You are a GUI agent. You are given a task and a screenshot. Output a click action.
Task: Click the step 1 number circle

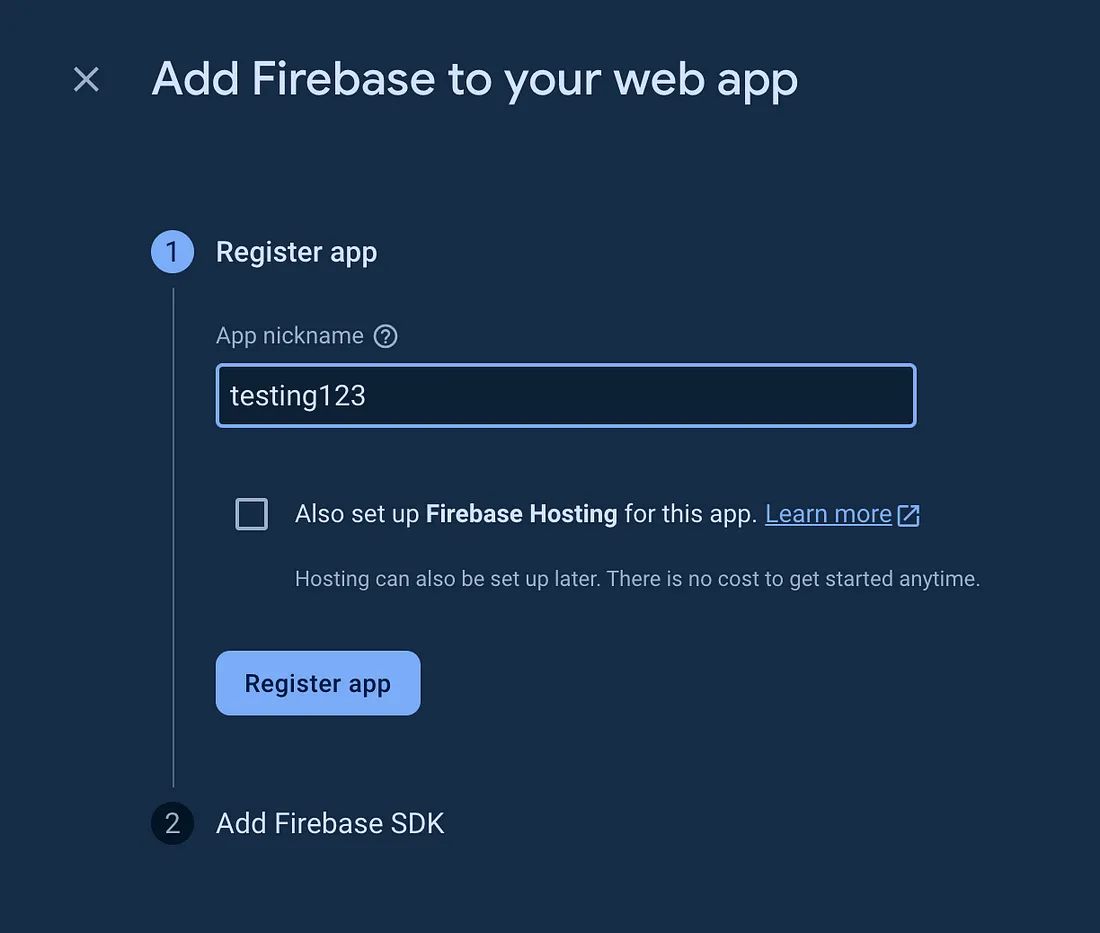[x=172, y=252]
